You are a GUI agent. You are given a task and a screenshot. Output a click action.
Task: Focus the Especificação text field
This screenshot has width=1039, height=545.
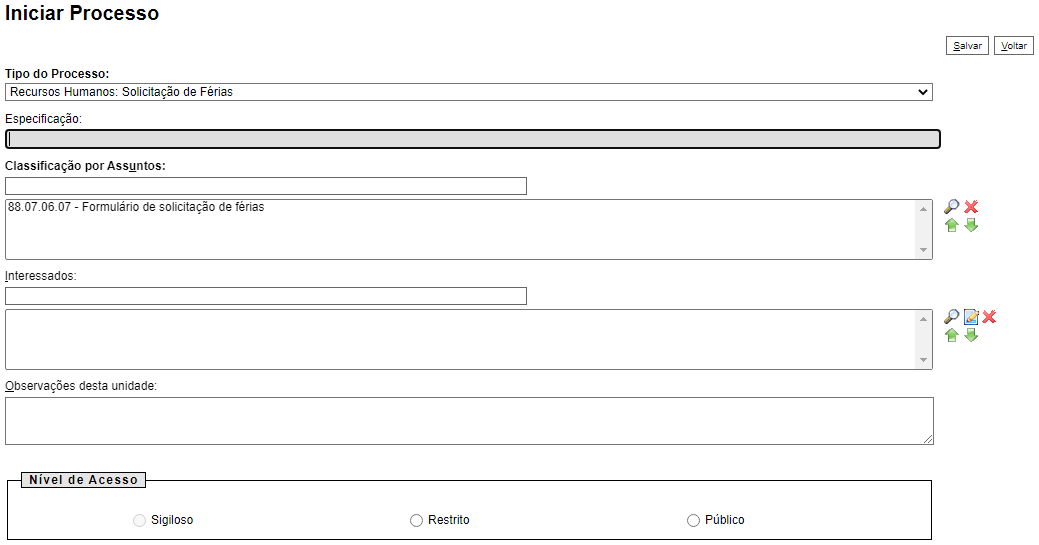click(472, 139)
